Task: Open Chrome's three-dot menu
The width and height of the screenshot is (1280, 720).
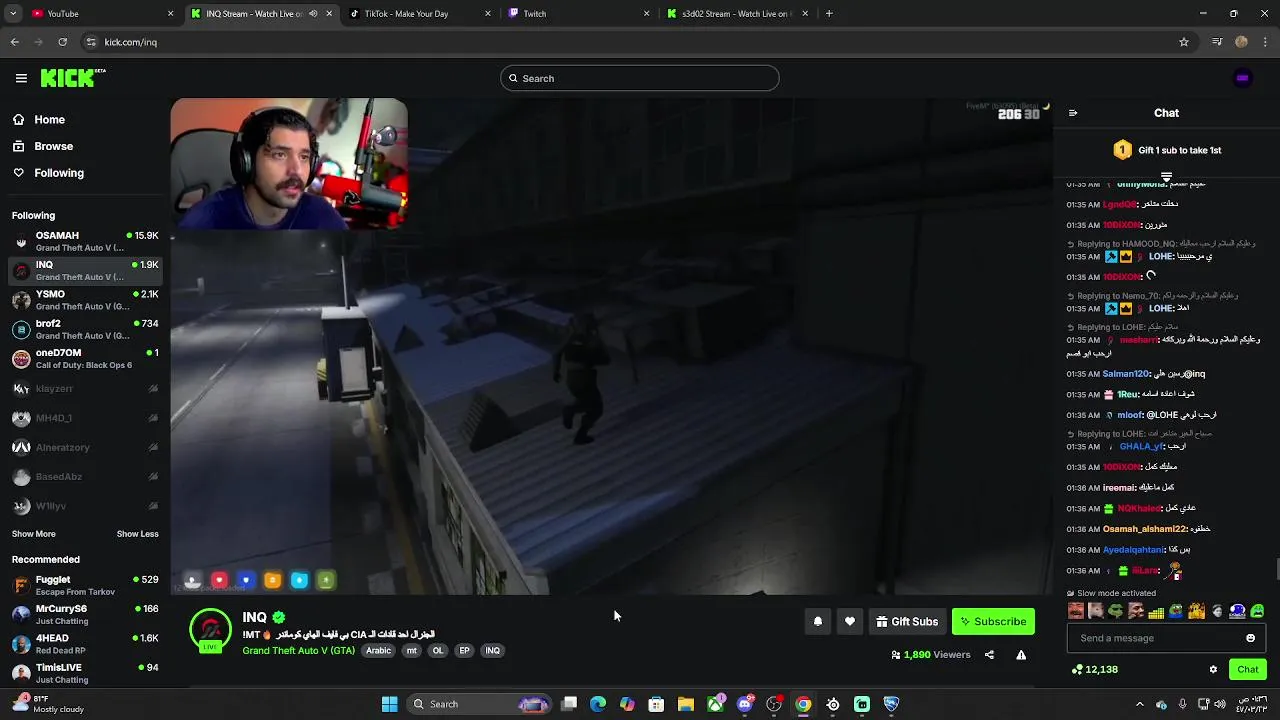Action: tap(1265, 42)
